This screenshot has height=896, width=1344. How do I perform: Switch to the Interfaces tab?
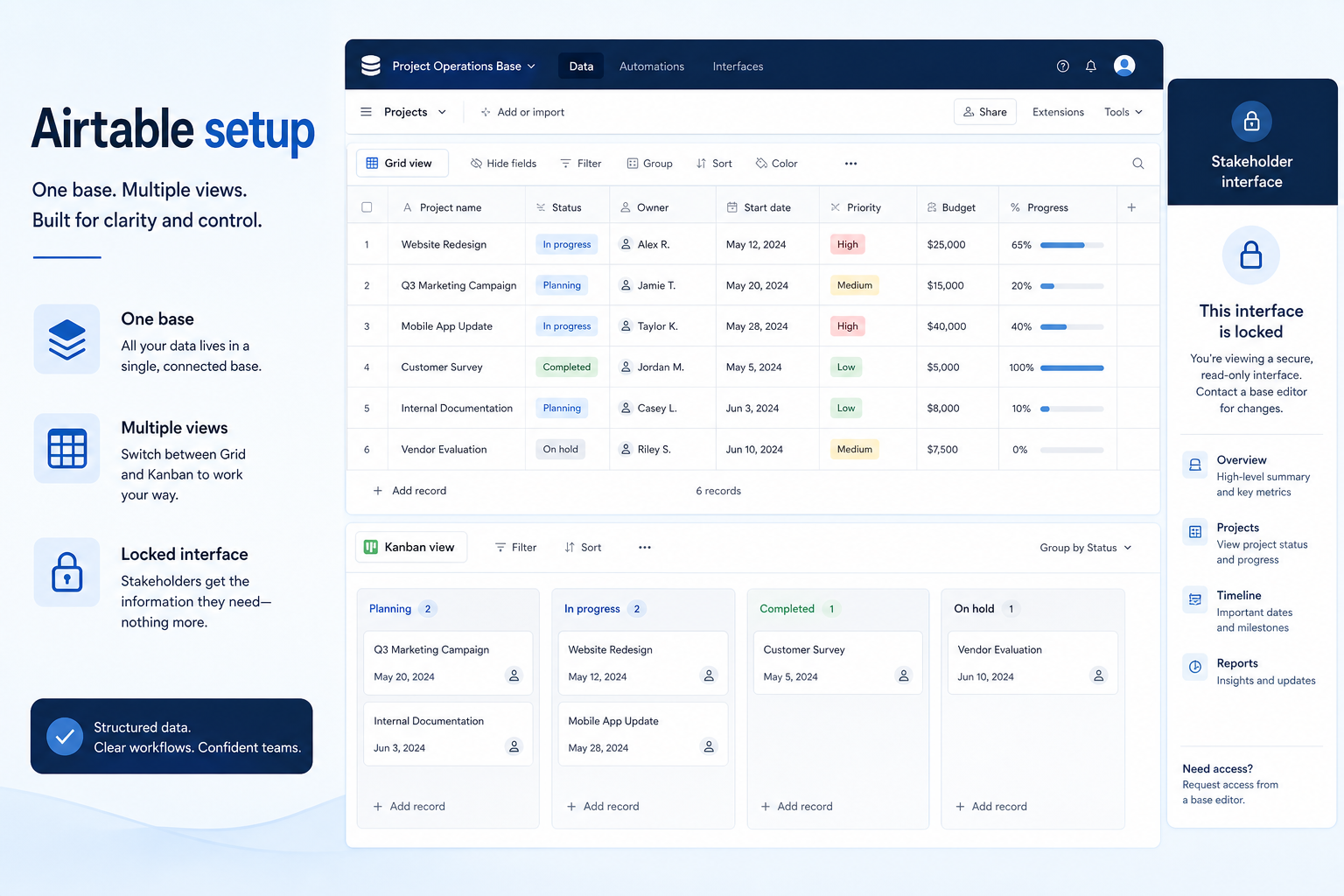click(x=738, y=66)
